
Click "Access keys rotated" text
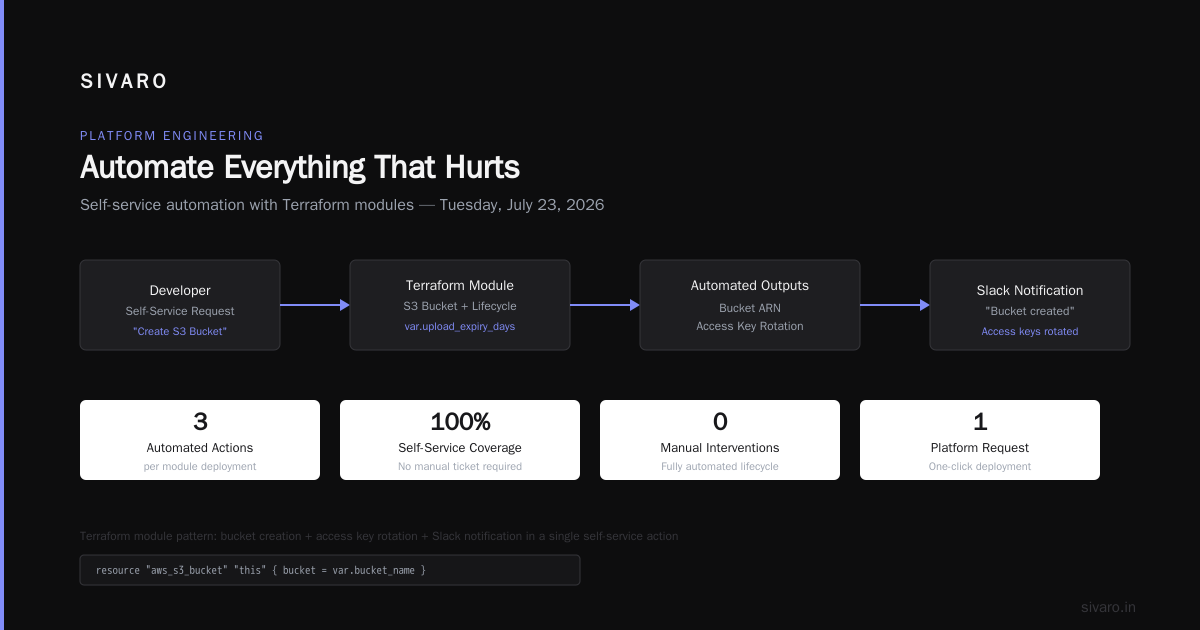1030,331
